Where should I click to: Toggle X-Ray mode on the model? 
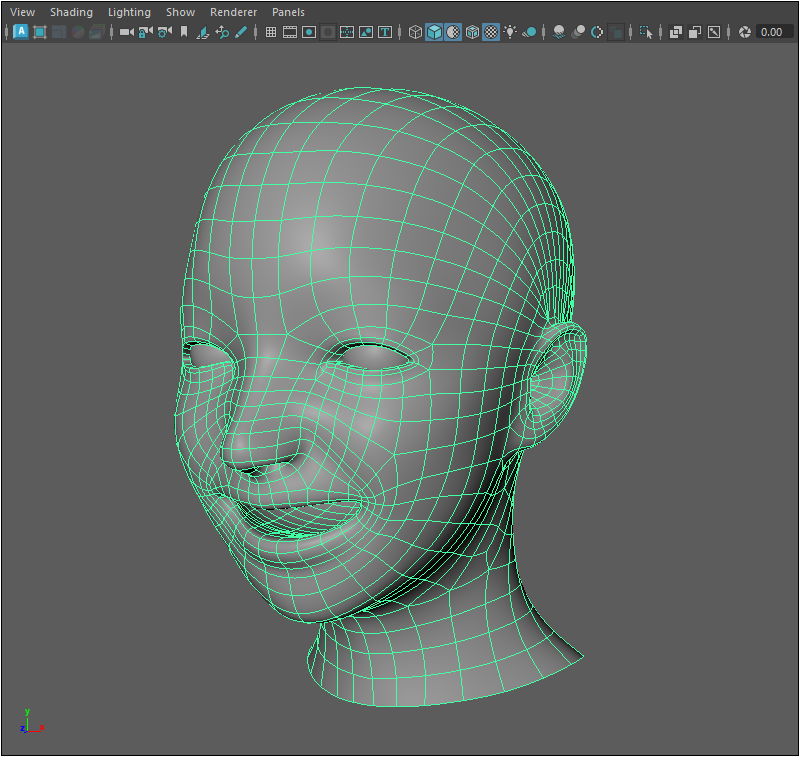click(676, 32)
